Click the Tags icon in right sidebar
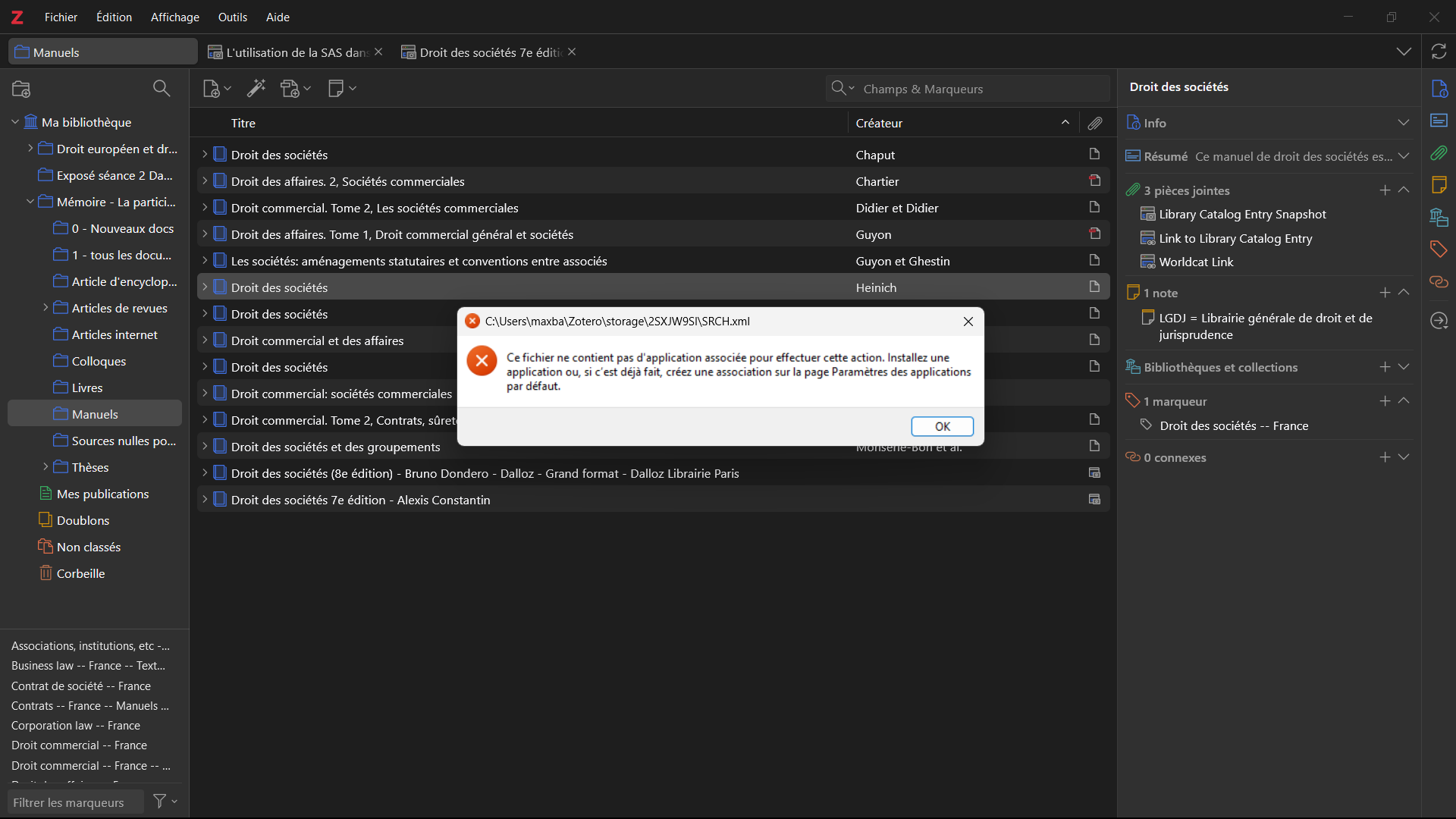The height and width of the screenshot is (819, 1456). point(1439,249)
